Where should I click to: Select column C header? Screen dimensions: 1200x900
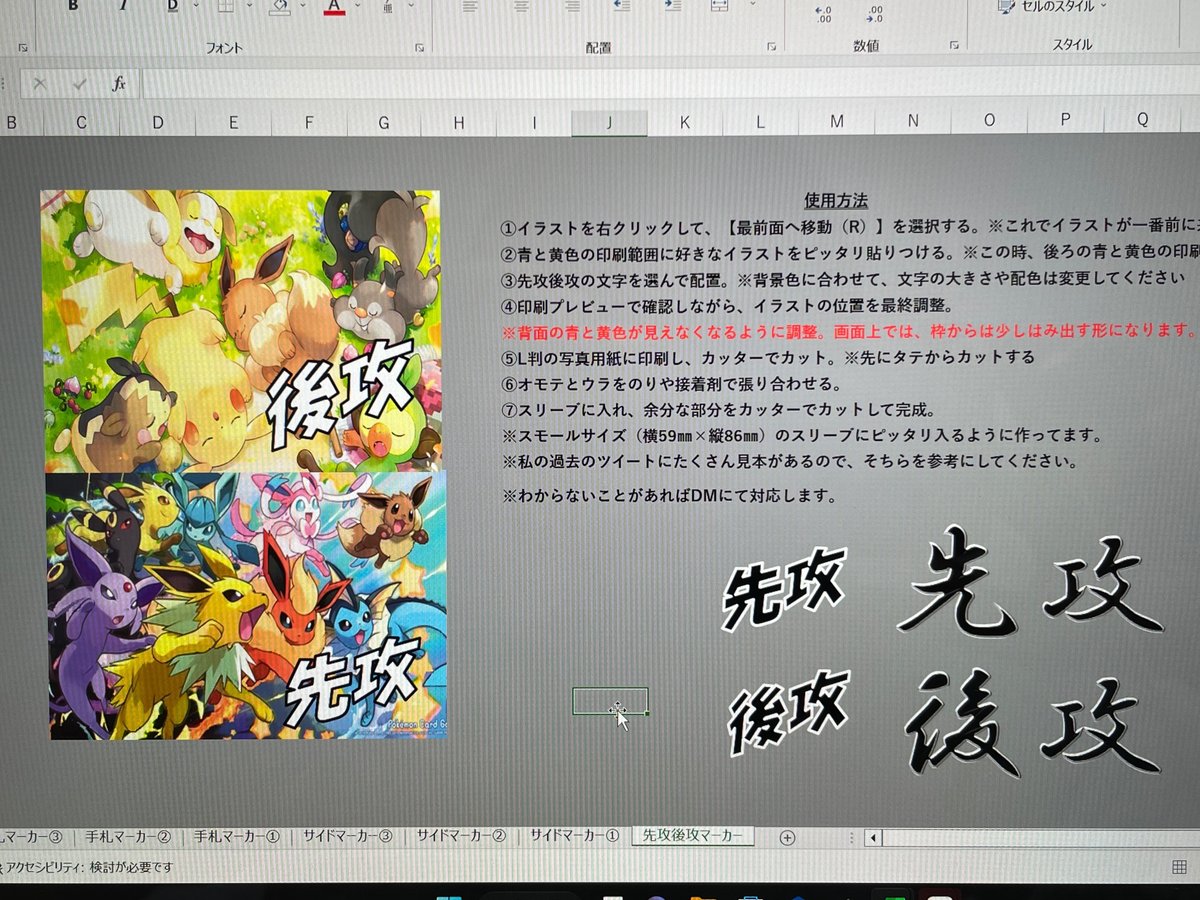[x=81, y=122]
